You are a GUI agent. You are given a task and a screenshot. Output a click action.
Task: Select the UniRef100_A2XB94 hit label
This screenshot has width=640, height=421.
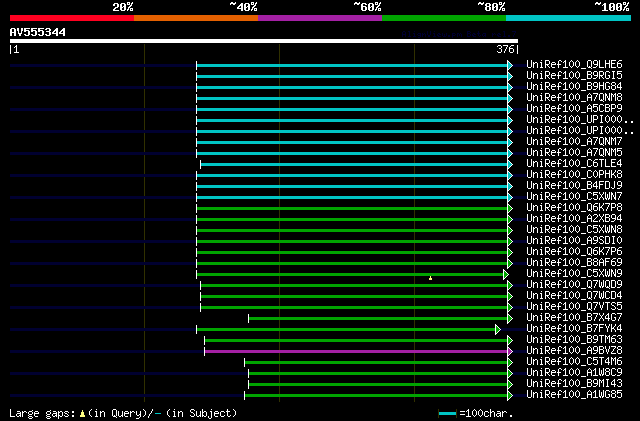574,219
